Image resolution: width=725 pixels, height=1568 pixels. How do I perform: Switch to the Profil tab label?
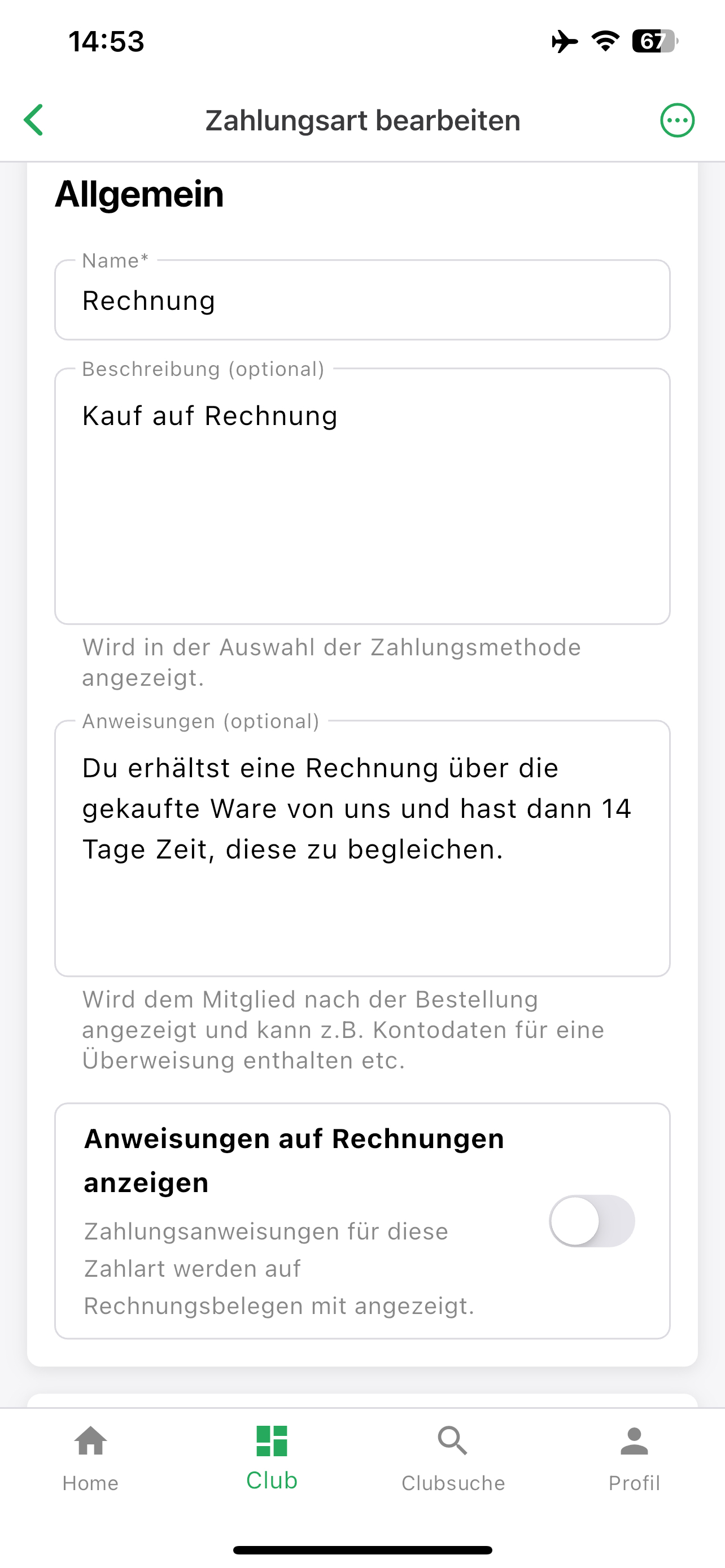tap(634, 1483)
